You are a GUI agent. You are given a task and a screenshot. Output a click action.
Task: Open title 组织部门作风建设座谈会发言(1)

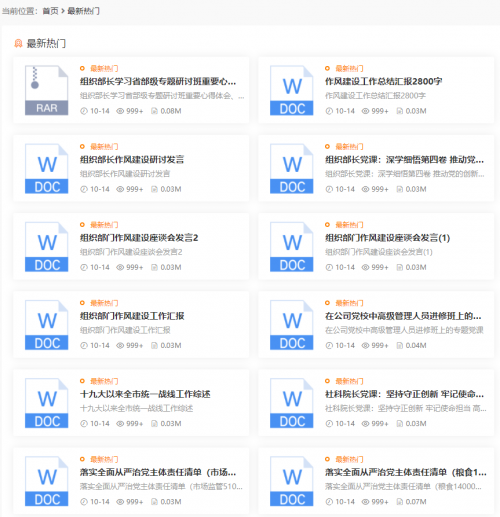pyautogui.click(x=388, y=238)
